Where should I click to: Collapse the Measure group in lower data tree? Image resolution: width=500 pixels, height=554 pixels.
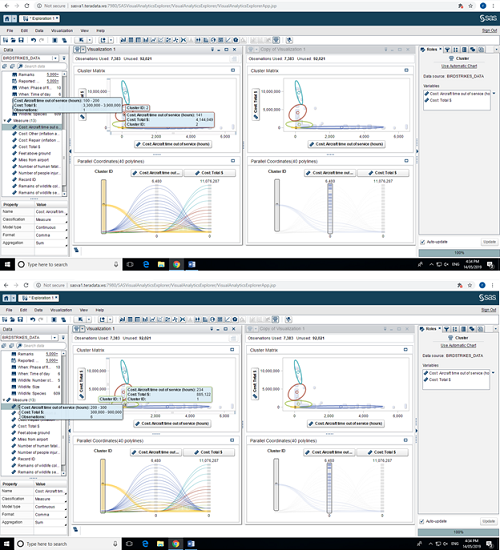[x=4, y=400]
